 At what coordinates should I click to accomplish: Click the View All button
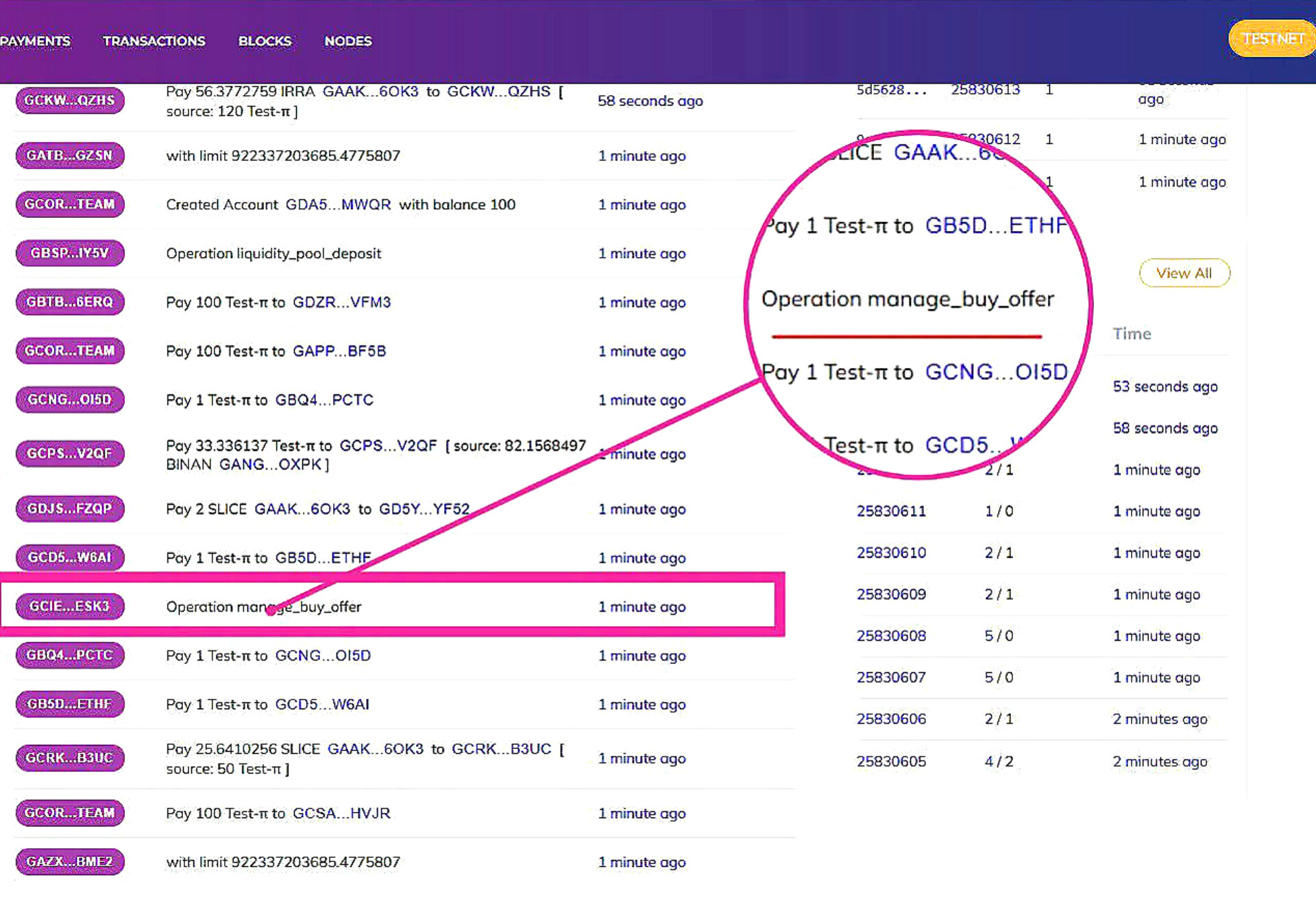(1184, 273)
